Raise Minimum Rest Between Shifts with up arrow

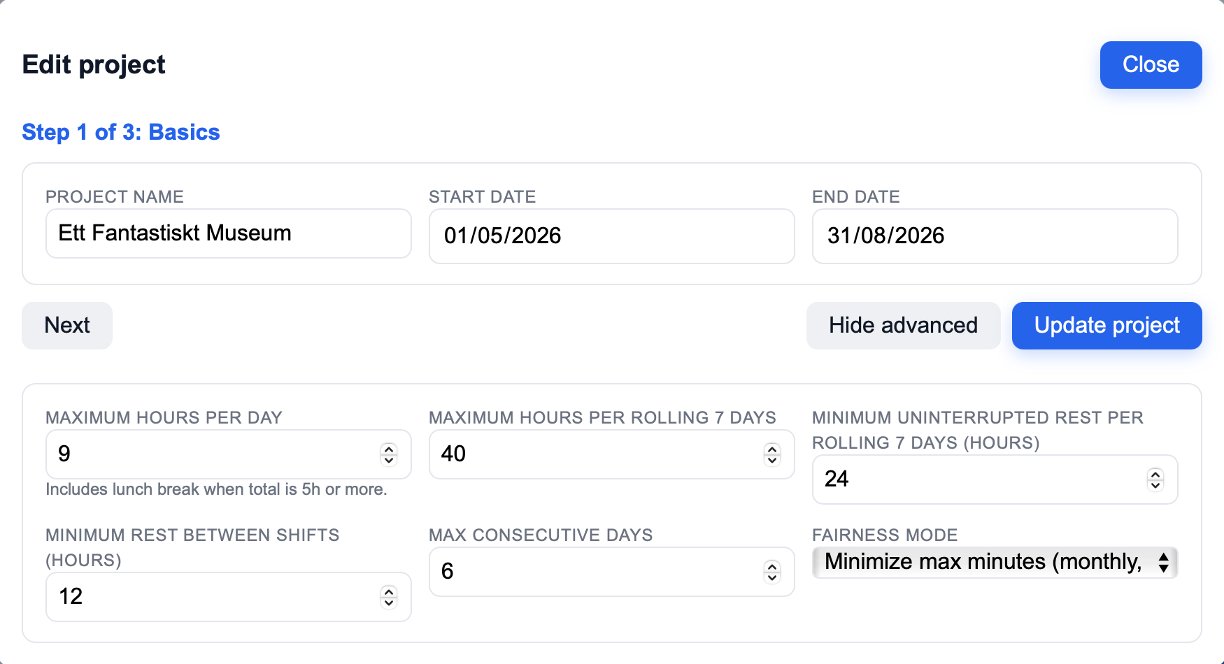389,592
